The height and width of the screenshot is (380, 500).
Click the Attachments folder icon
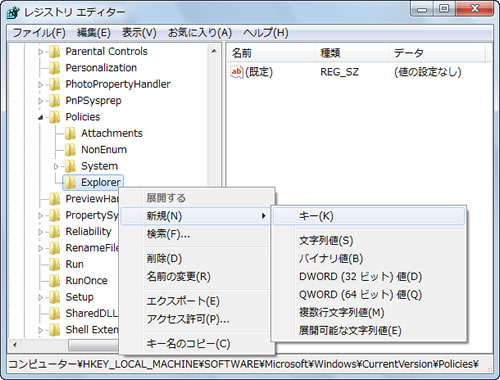click(x=70, y=133)
